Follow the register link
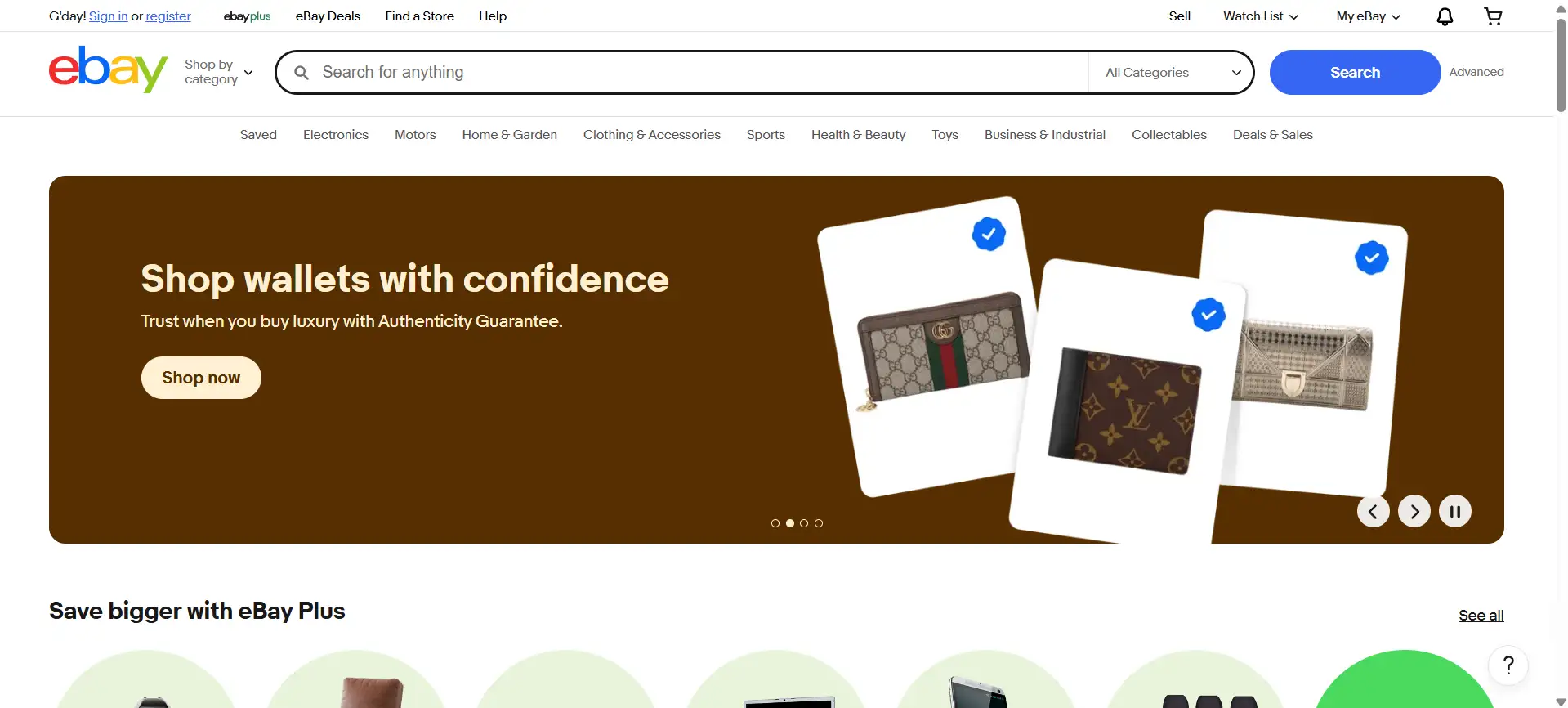 (x=168, y=16)
